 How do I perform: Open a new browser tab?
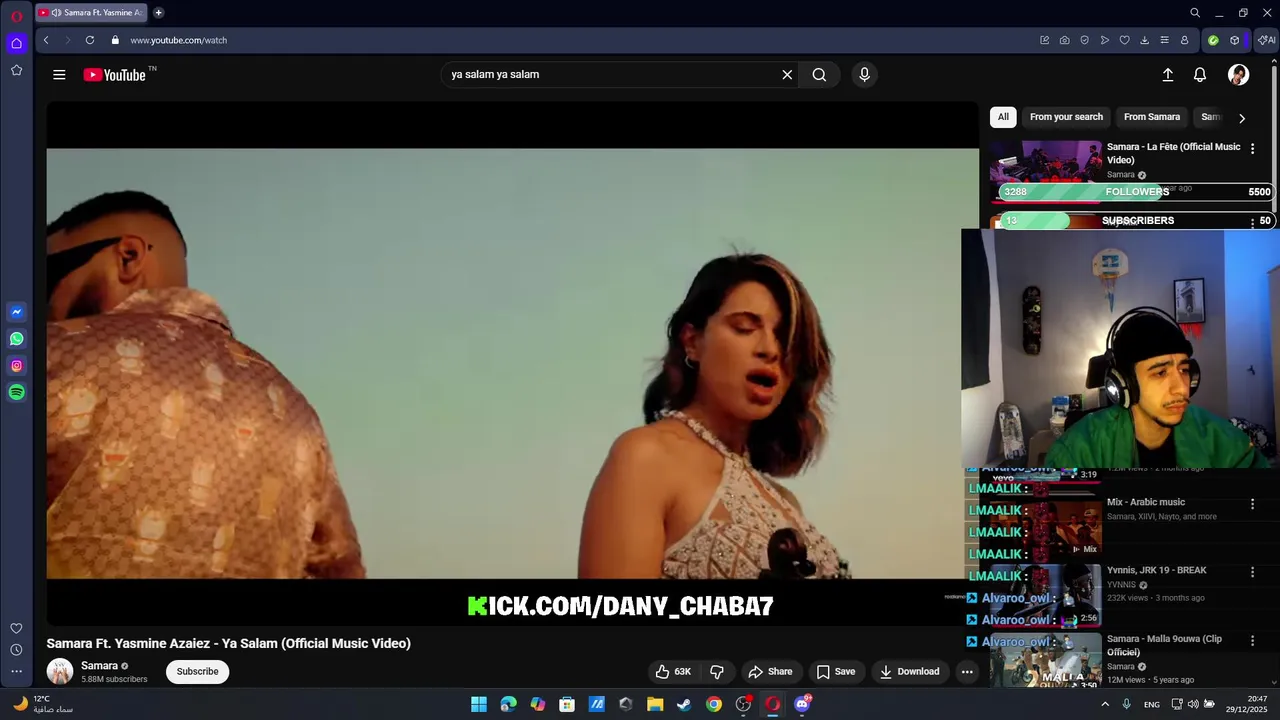pyautogui.click(x=158, y=13)
